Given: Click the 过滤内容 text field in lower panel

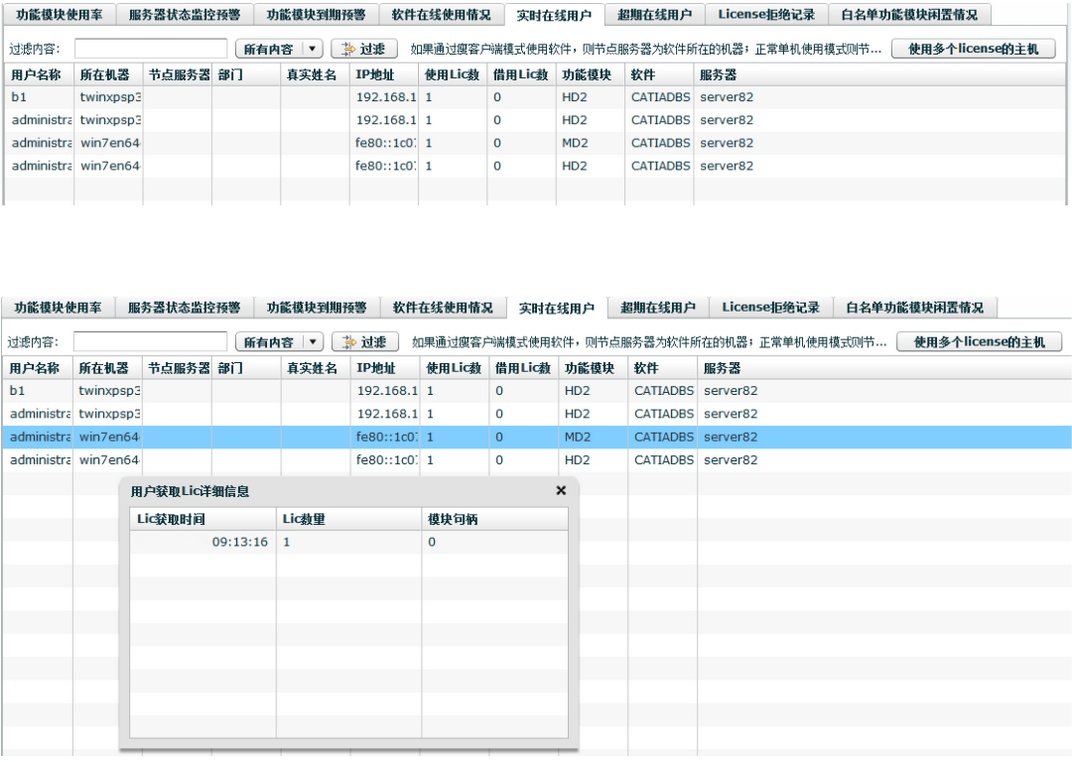Looking at the screenshot, I should click(x=150, y=342).
